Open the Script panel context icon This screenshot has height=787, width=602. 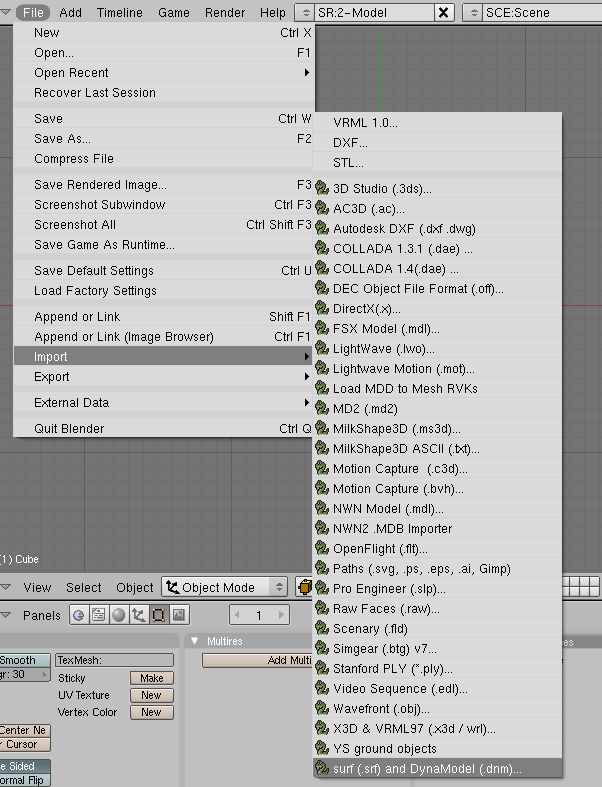(98, 615)
